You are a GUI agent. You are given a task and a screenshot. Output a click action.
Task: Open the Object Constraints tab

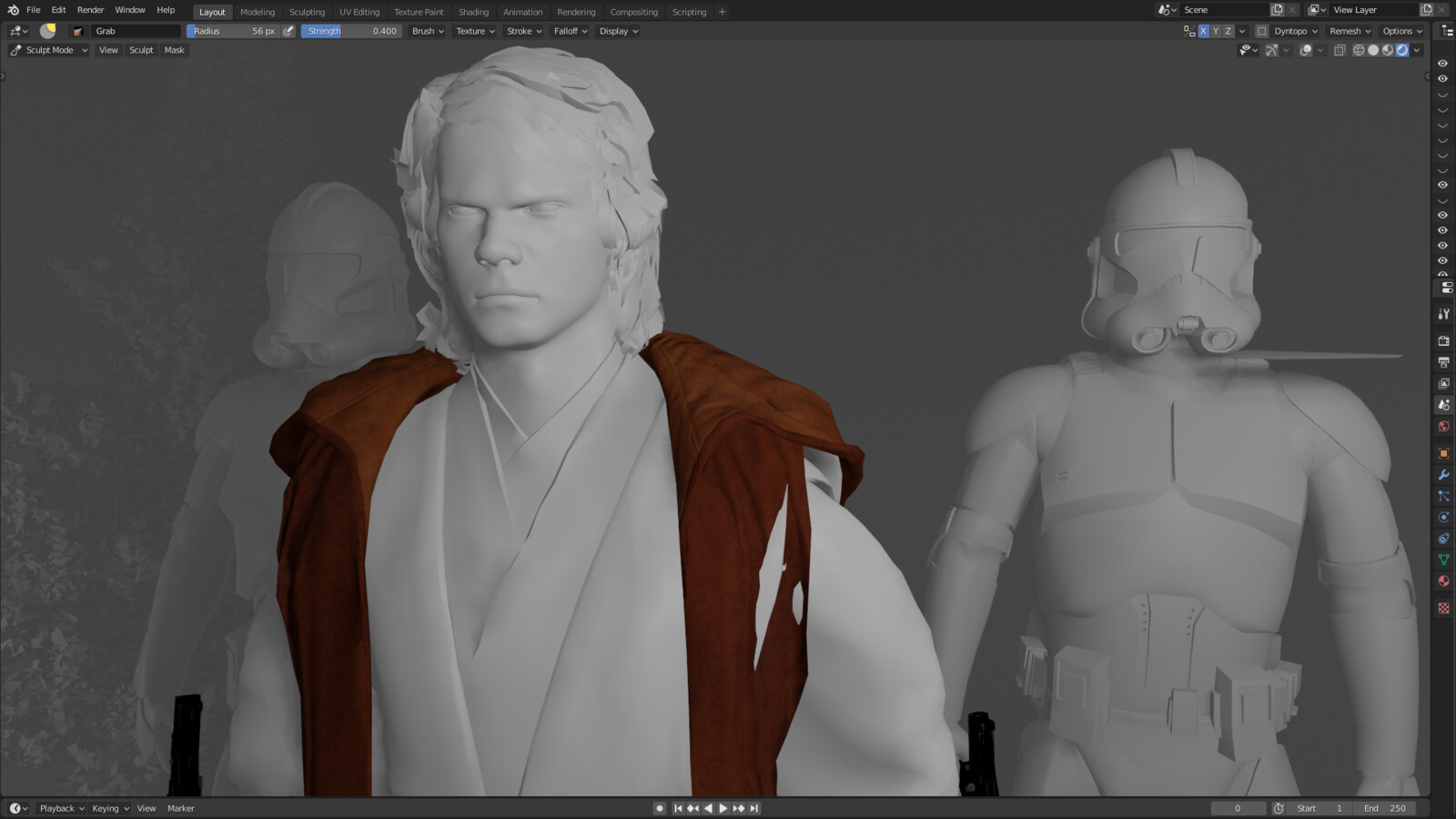1443,539
